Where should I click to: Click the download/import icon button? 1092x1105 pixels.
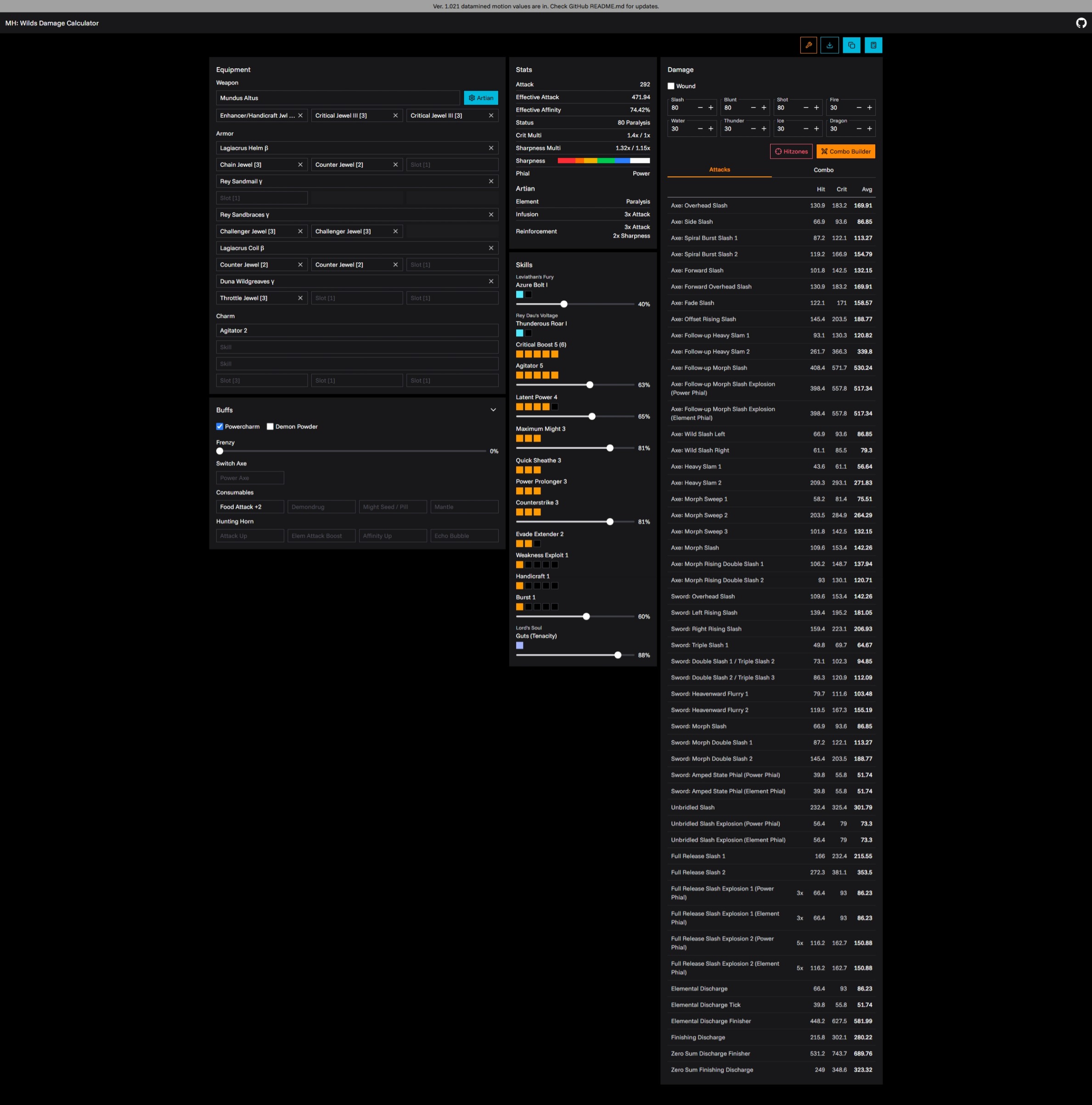pyautogui.click(x=829, y=45)
